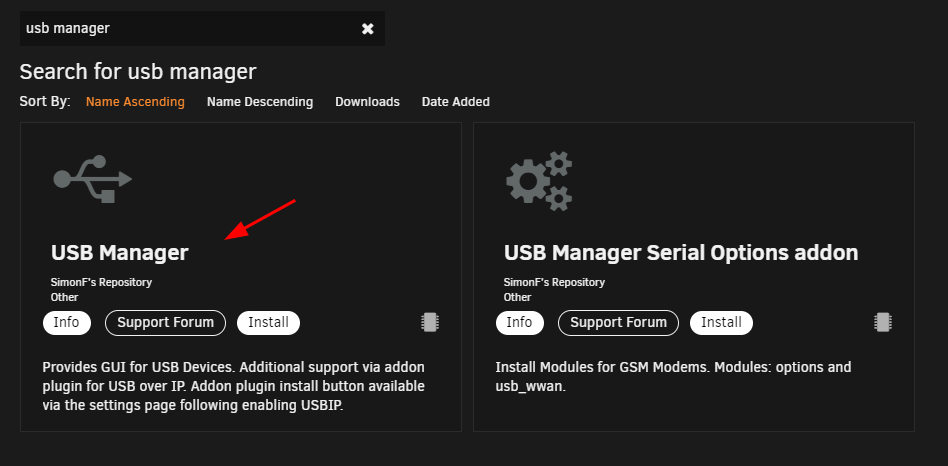Open Info for USB Manager plugin

67,323
